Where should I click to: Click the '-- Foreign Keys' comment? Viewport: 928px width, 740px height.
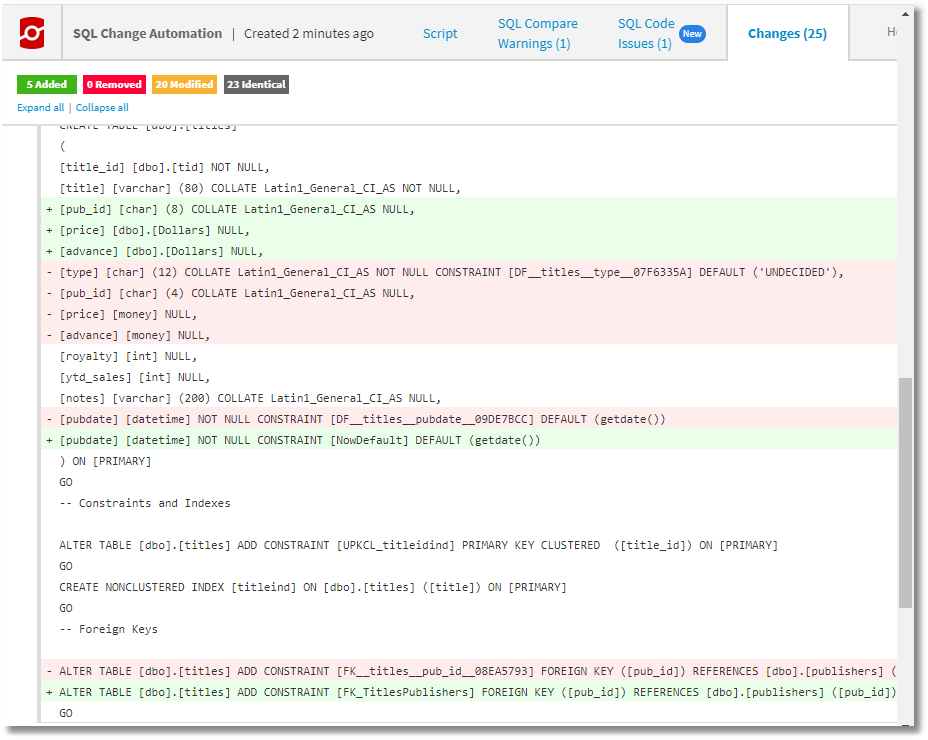(x=469, y=630)
